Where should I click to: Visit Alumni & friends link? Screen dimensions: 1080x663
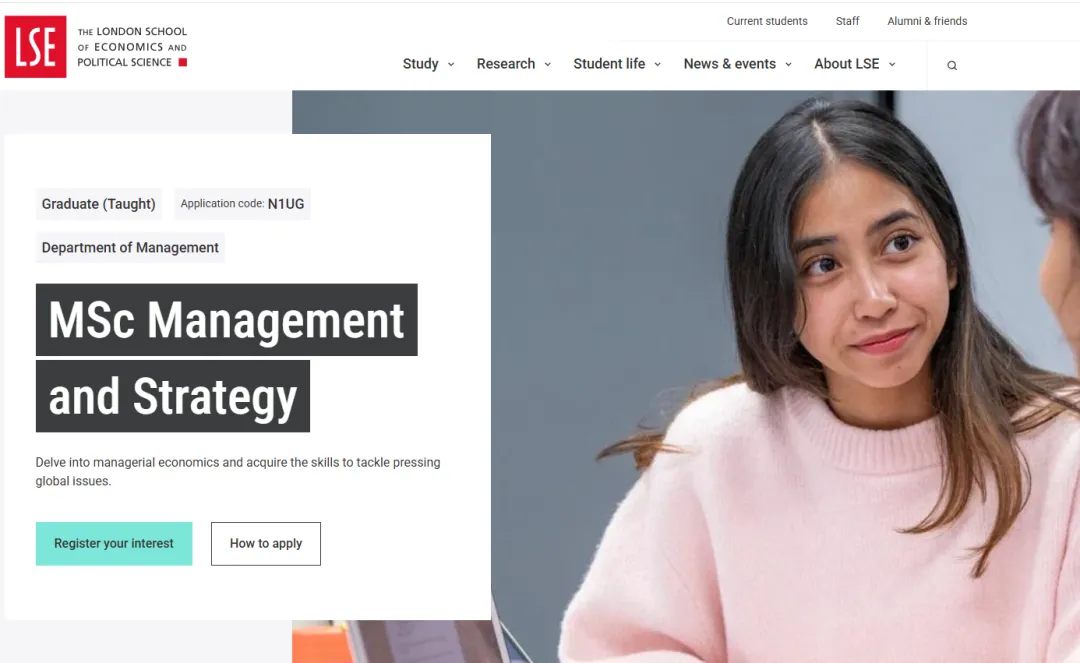pyautogui.click(x=927, y=21)
